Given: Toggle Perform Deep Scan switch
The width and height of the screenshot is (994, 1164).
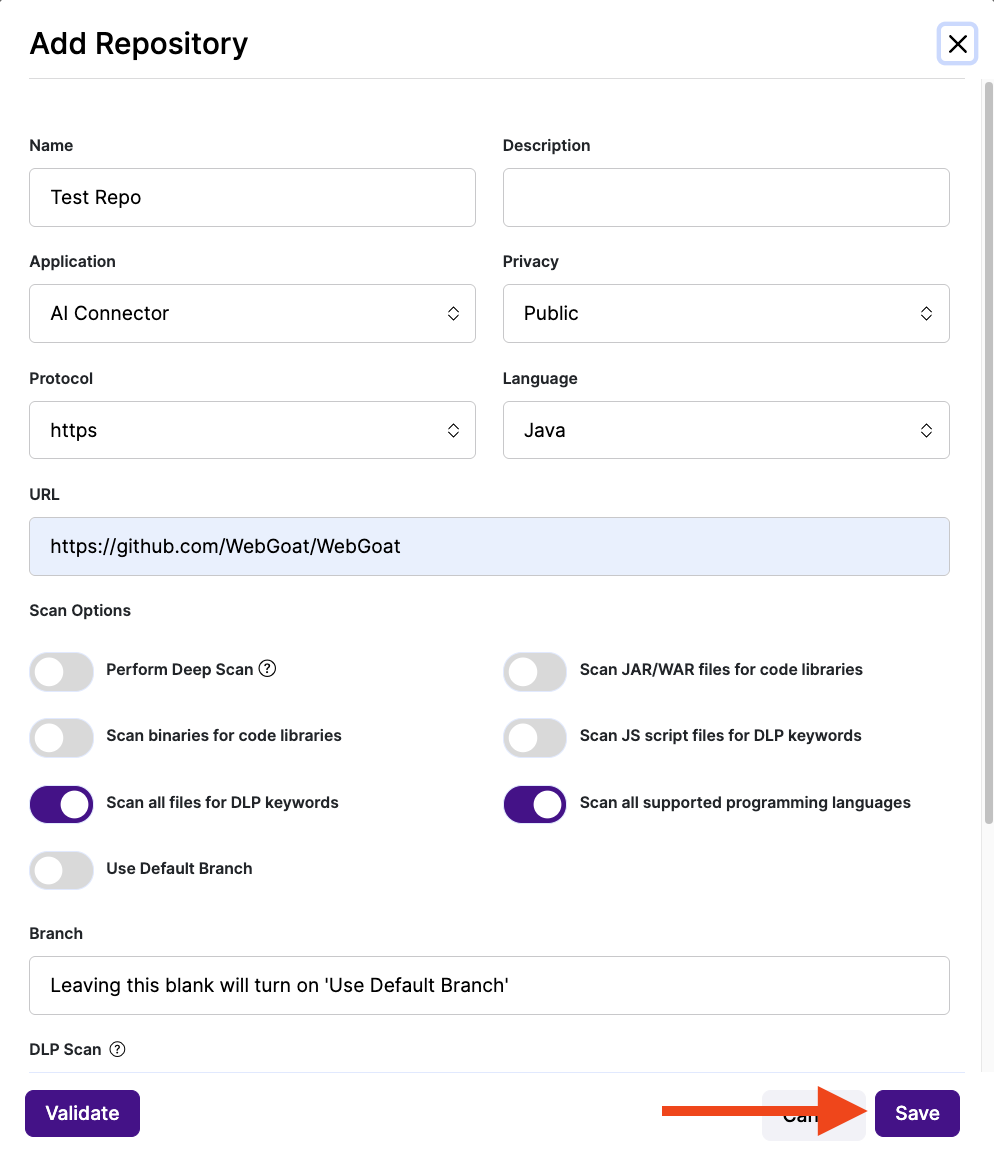Looking at the screenshot, I should (62, 672).
